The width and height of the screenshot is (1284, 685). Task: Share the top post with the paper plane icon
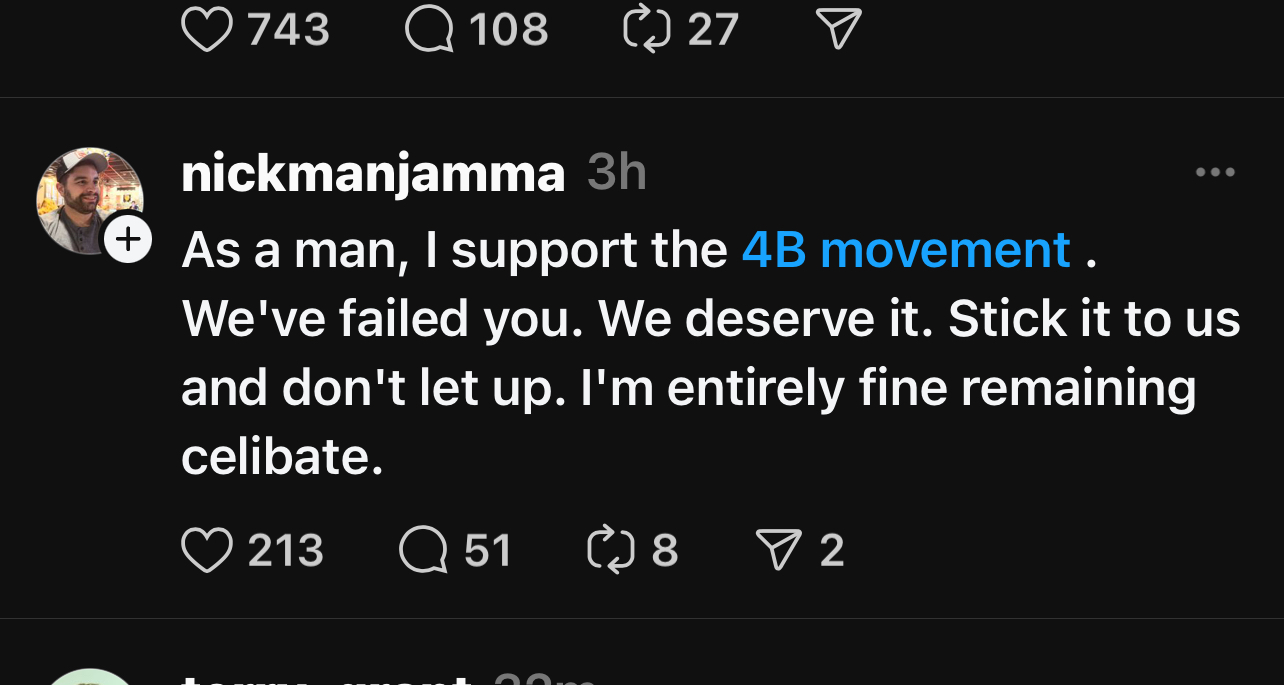[x=839, y=29]
